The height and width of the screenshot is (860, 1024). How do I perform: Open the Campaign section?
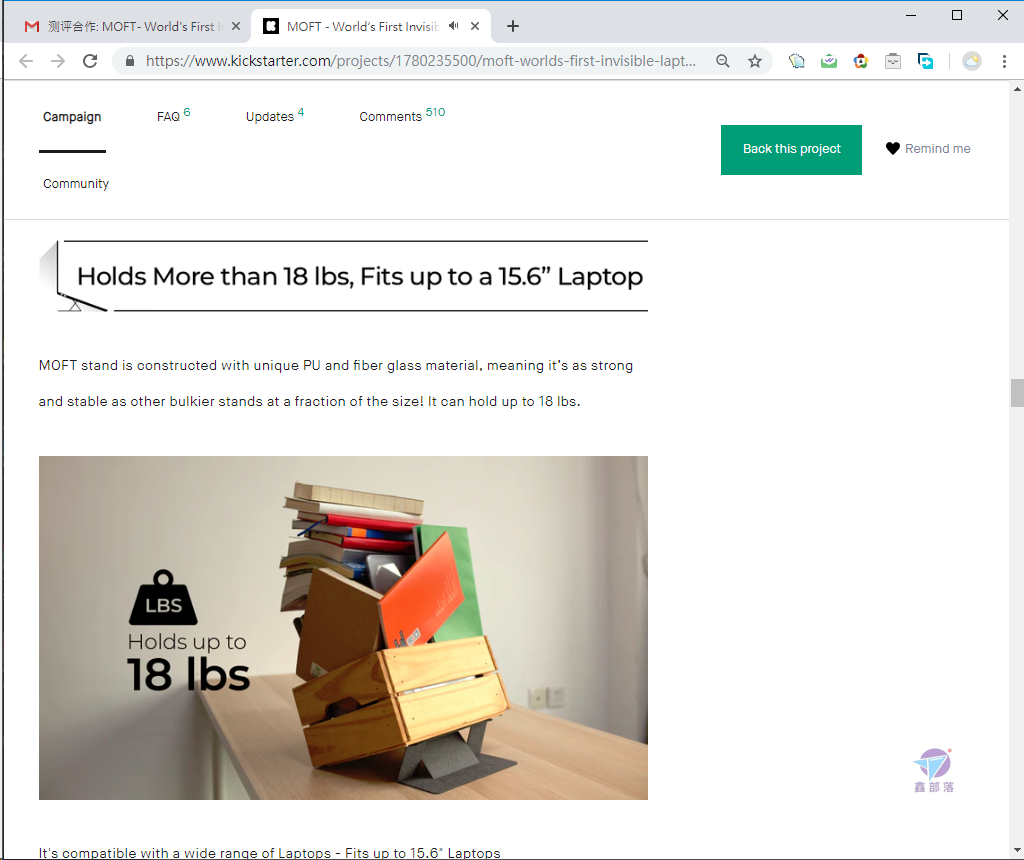click(x=72, y=117)
